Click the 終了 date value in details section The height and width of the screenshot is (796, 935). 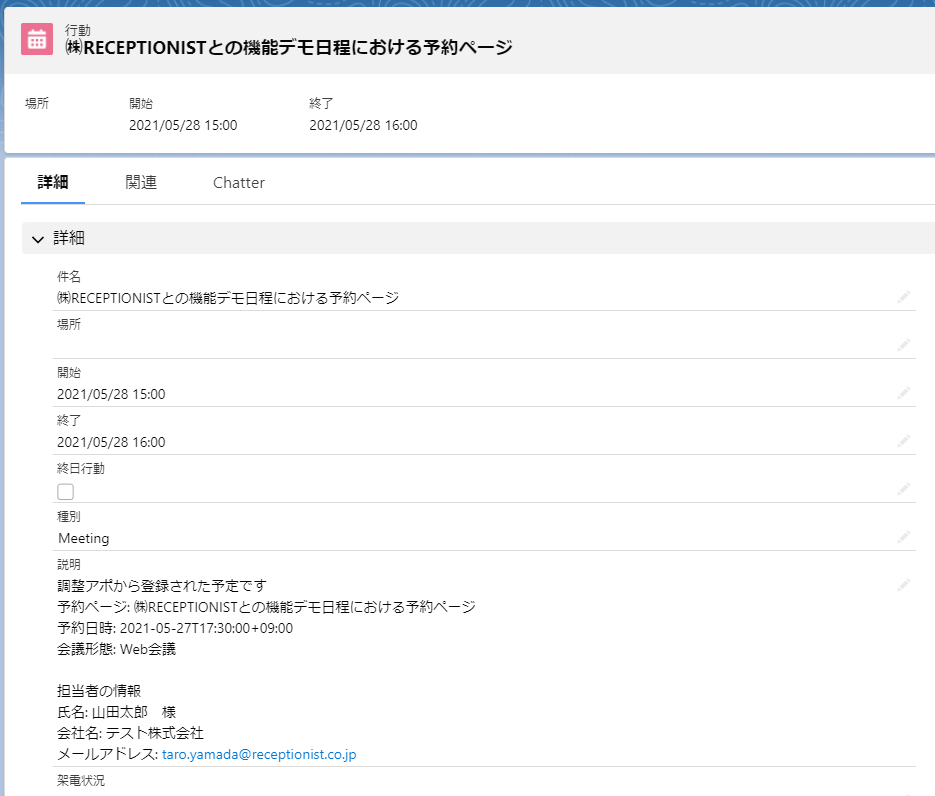click(111, 442)
